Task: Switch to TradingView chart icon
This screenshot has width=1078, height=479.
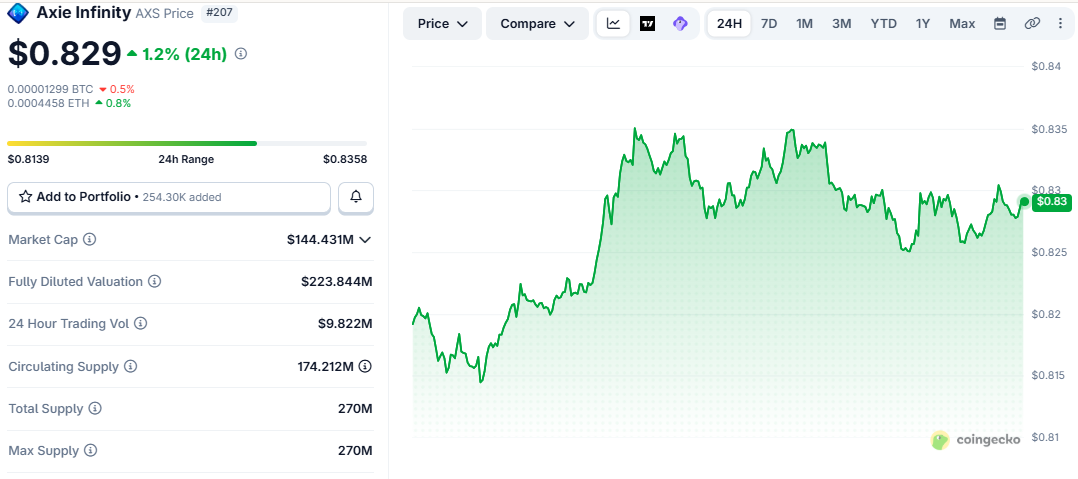Action: (647, 23)
